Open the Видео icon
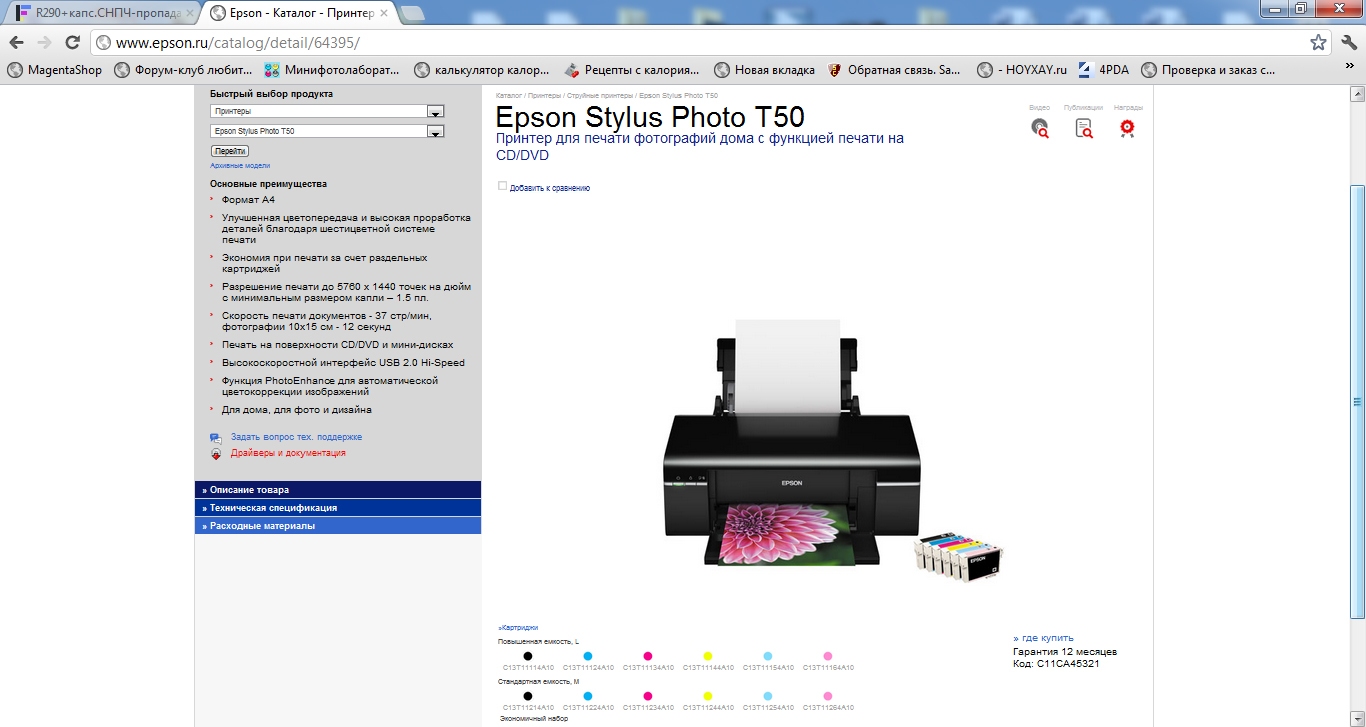 [1040, 128]
